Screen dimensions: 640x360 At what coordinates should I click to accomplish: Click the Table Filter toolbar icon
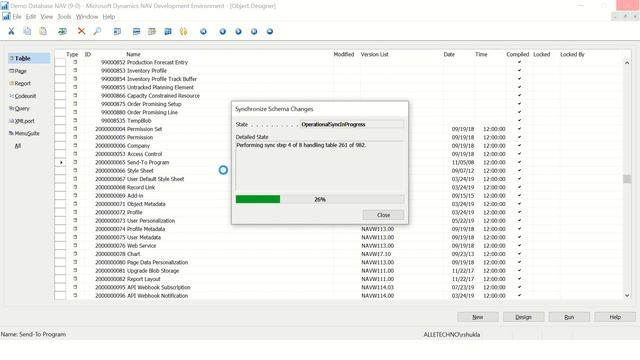coord(136,31)
